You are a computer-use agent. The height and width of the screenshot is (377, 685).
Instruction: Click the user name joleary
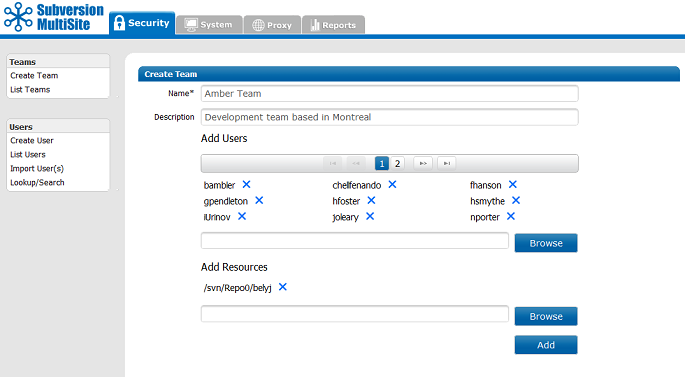pyautogui.click(x=345, y=218)
